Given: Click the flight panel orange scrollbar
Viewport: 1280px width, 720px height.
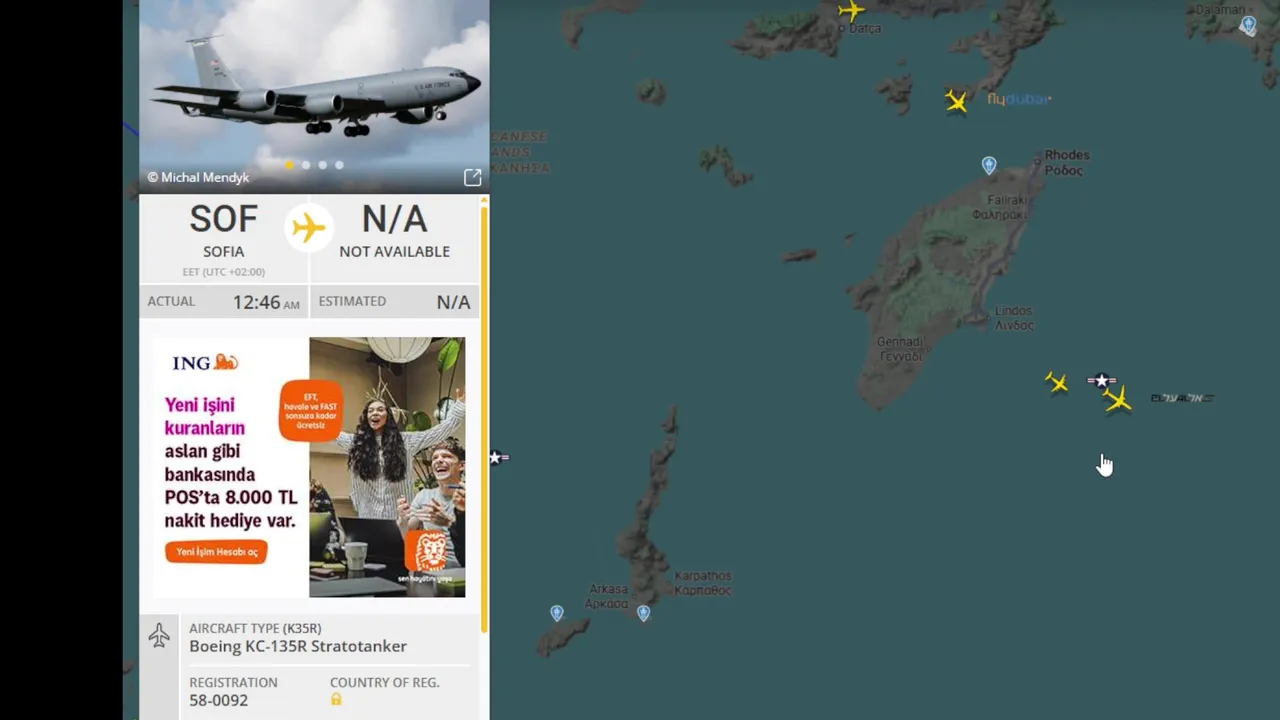Looking at the screenshot, I should tap(484, 415).
